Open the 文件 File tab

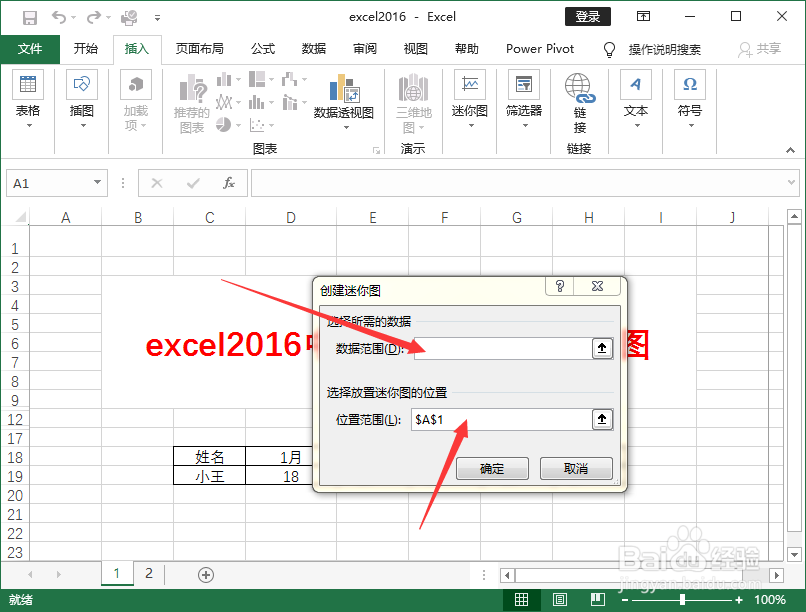30,49
